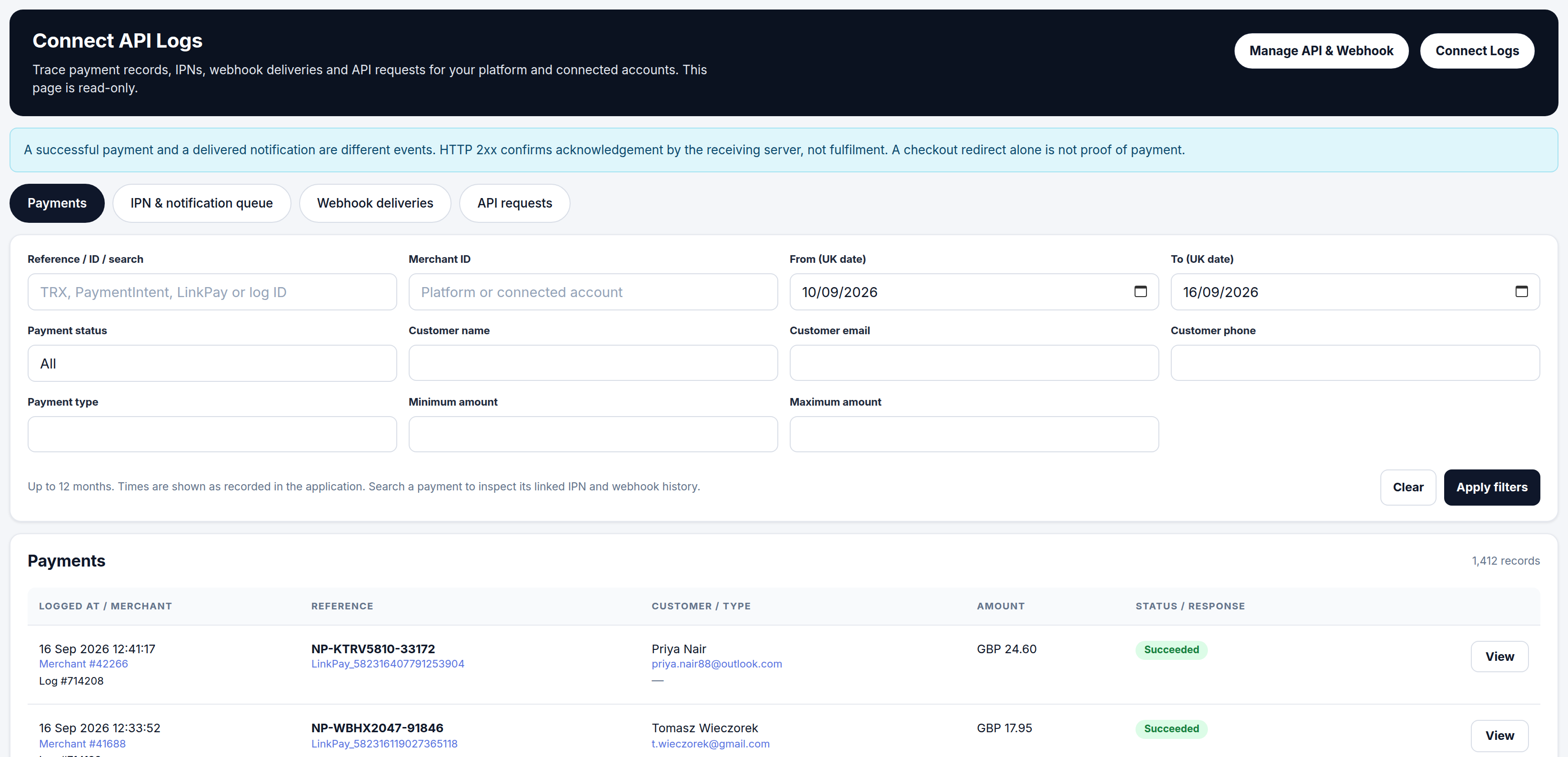Click amount GBP 24.60
This screenshot has width=1568, height=757.
pyautogui.click(x=1006, y=648)
